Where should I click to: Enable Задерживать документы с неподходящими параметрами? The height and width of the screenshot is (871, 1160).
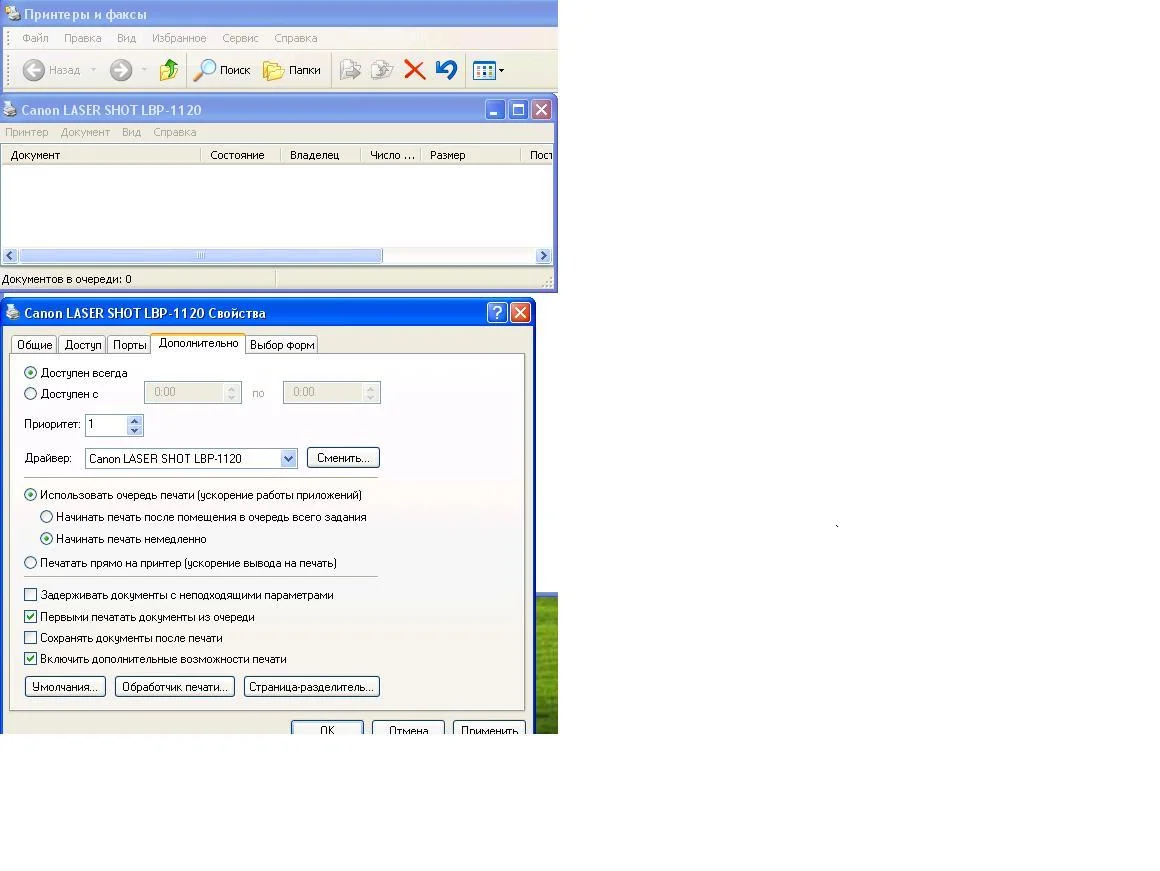tap(30, 594)
